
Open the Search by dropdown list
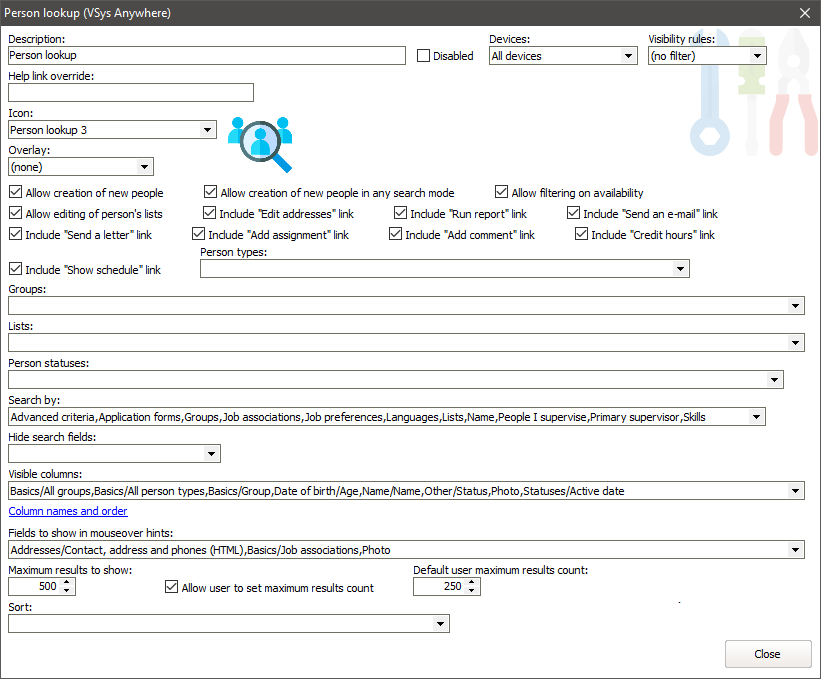point(756,417)
